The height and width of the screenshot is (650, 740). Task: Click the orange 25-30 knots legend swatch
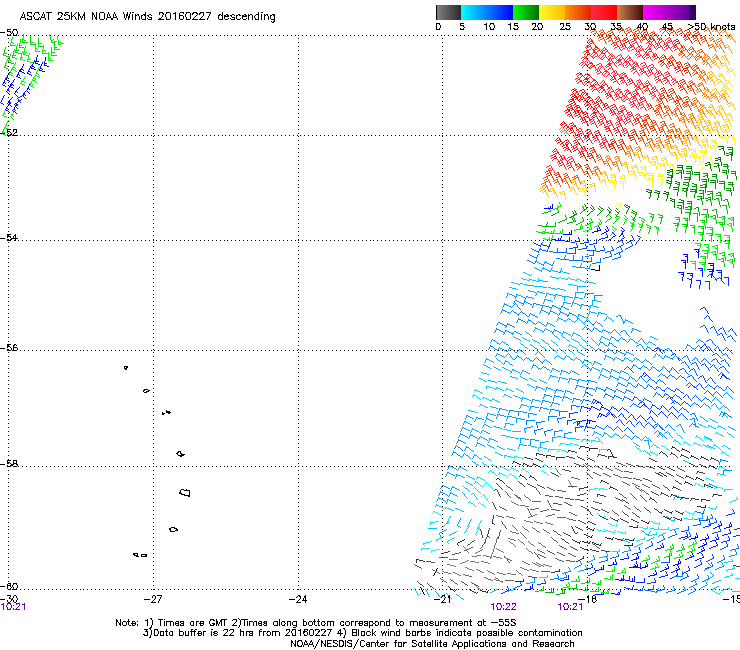click(578, 12)
